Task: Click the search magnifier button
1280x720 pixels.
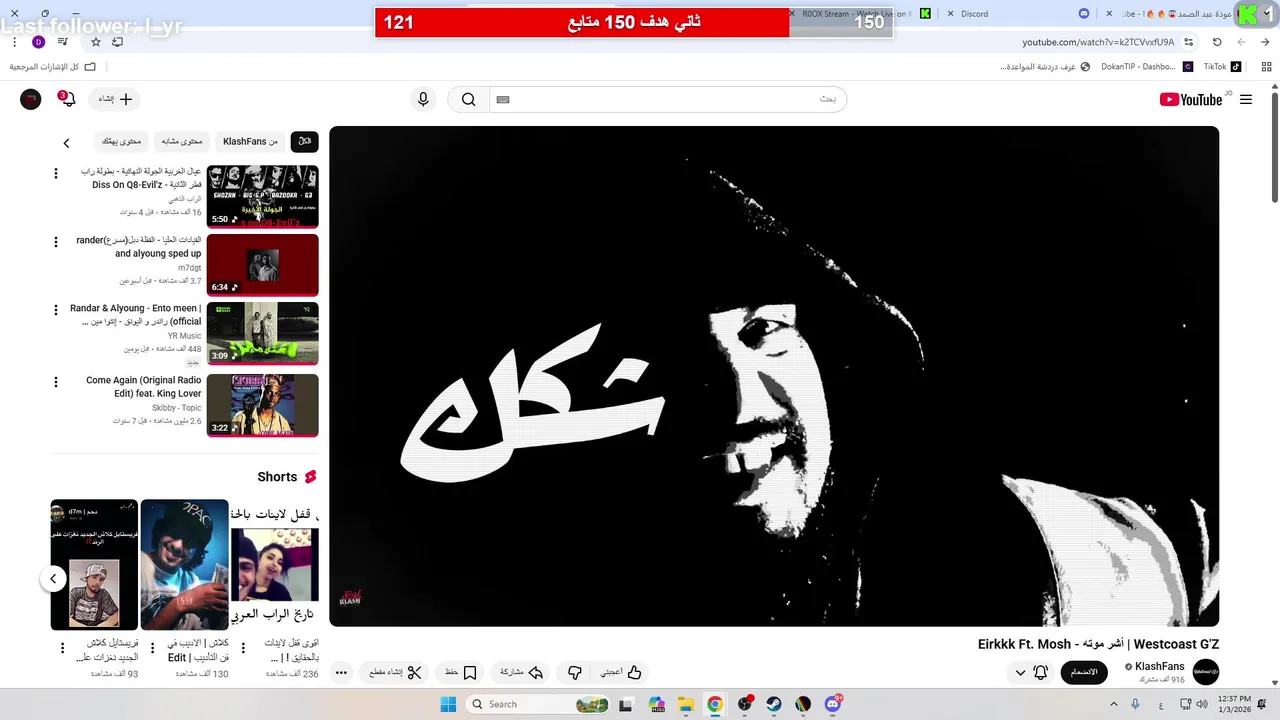Action: tap(468, 99)
